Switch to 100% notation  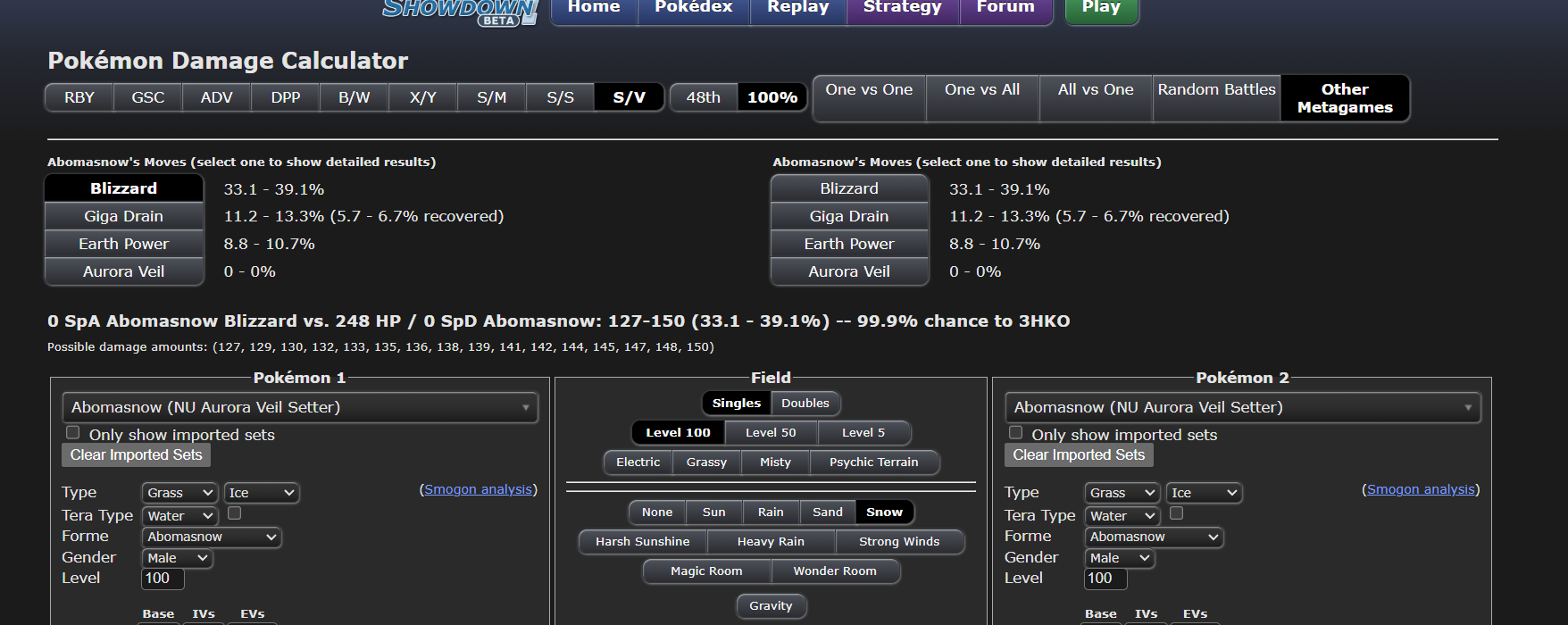772,97
